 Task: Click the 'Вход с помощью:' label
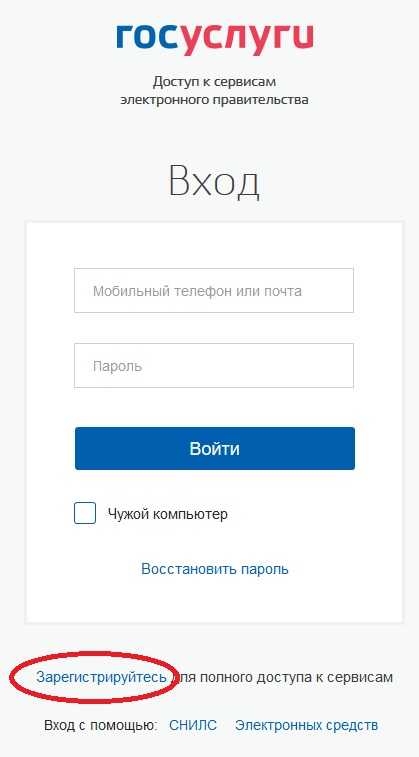coord(101,725)
